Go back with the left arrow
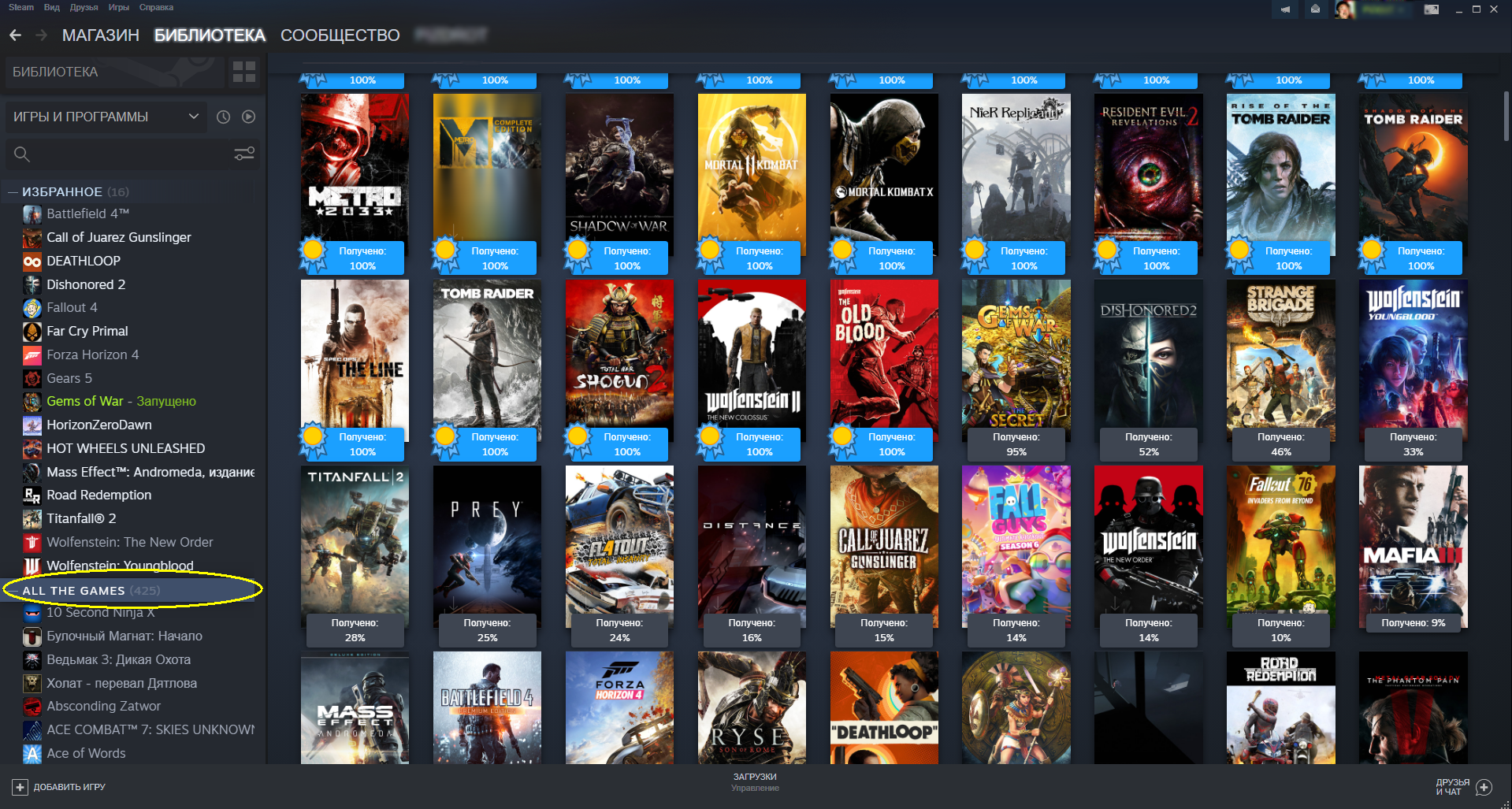Viewport: 1512px width, 809px height. tap(15, 35)
